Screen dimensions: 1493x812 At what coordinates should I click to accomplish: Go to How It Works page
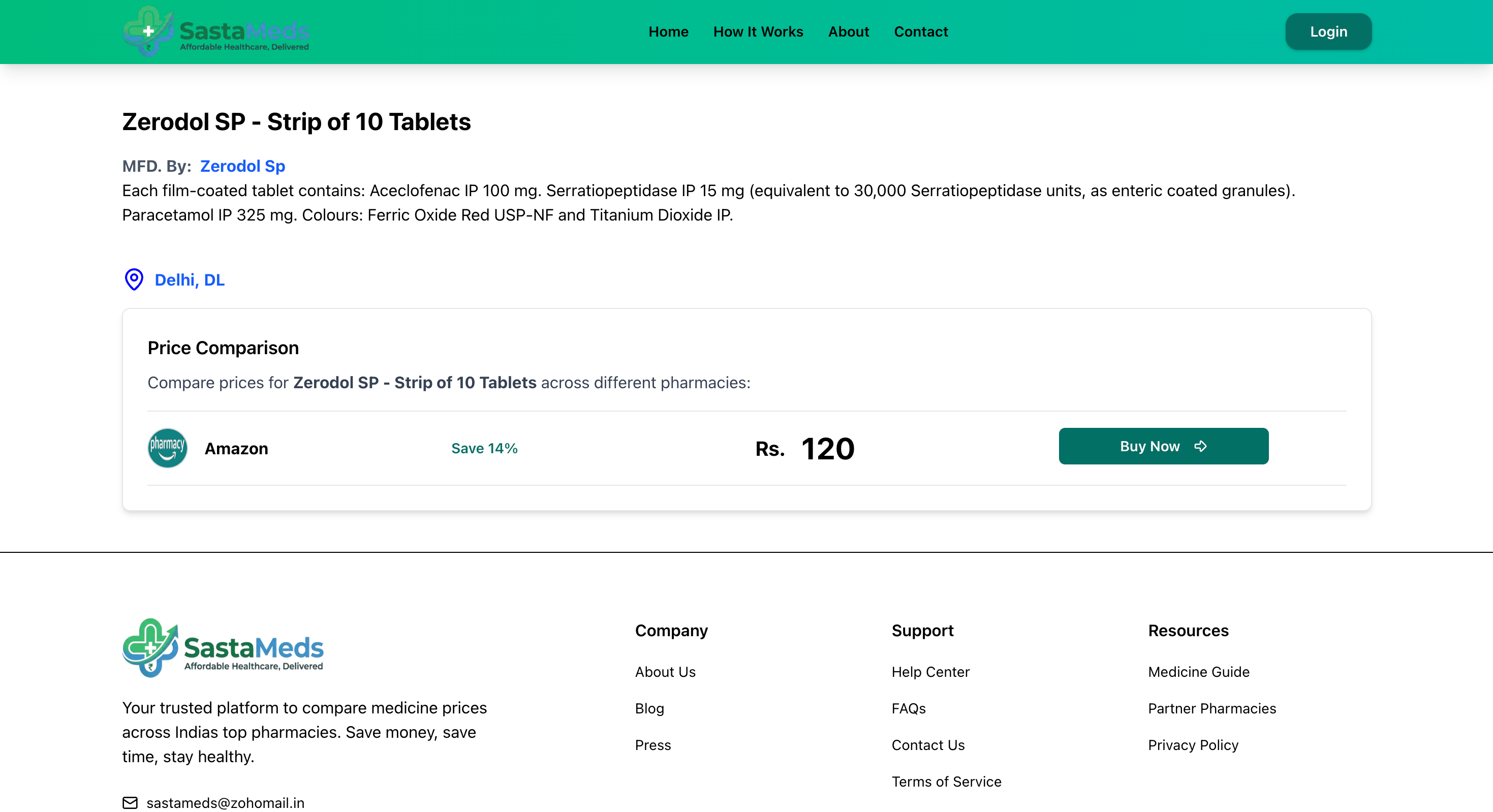[758, 32]
